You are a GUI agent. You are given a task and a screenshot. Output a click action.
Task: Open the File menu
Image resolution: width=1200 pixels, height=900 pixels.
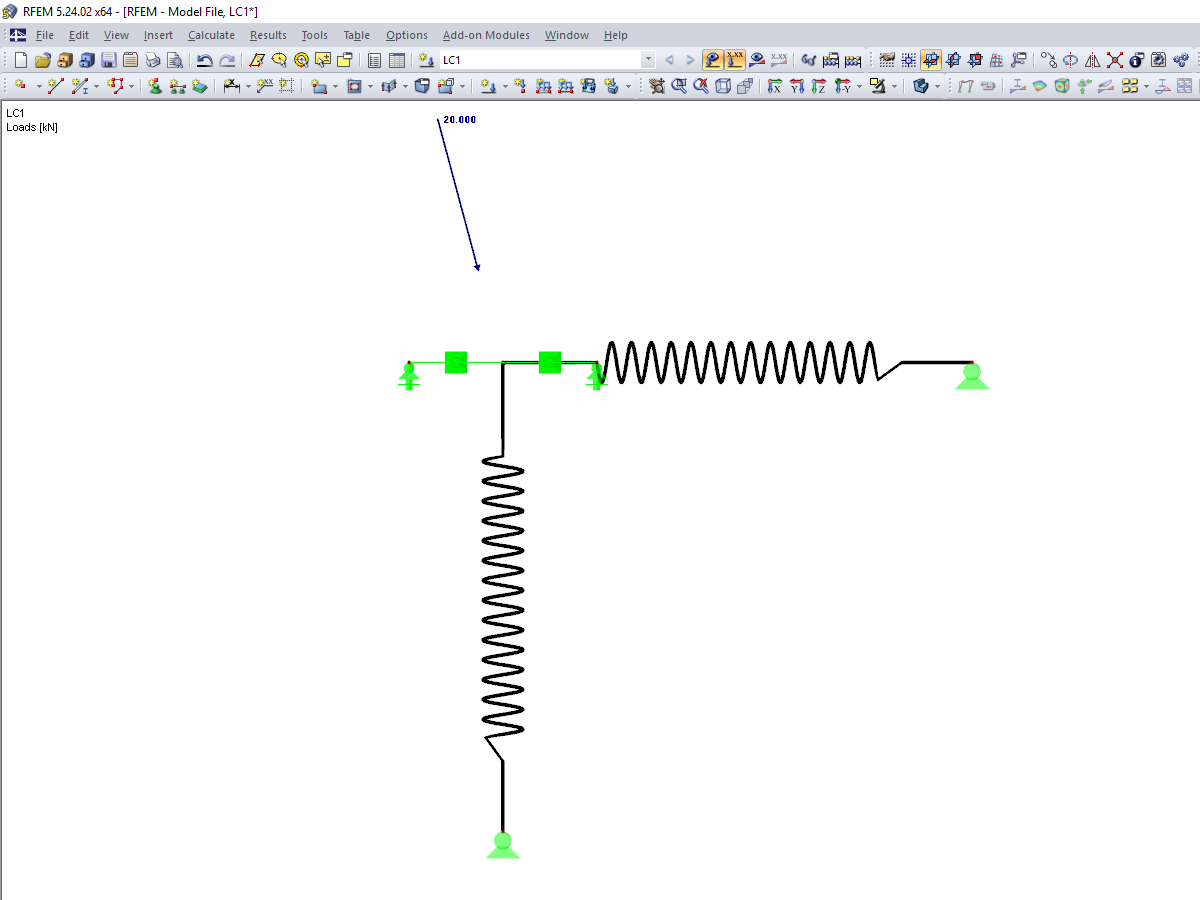(x=44, y=35)
